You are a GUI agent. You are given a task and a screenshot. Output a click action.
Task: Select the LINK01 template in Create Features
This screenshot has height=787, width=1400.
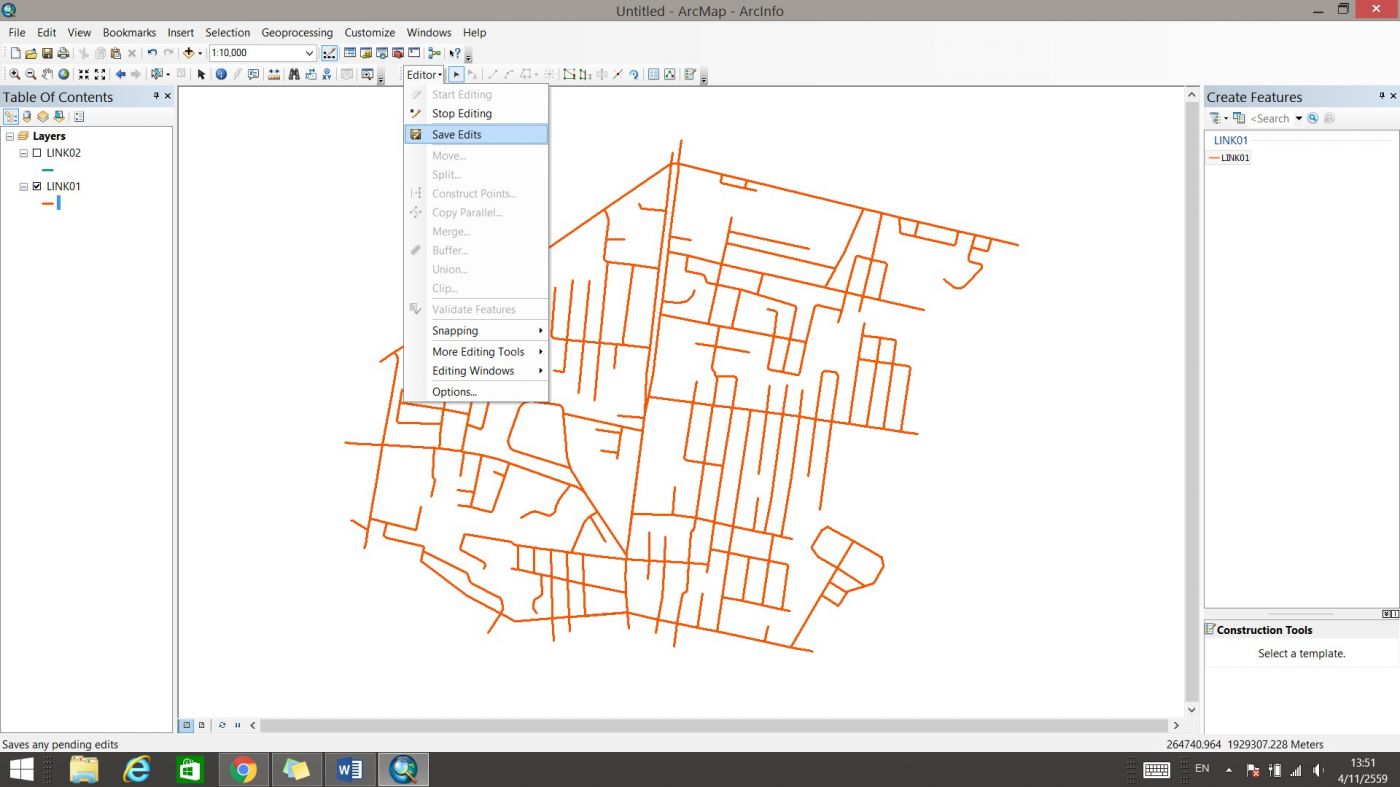tap(1229, 158)
